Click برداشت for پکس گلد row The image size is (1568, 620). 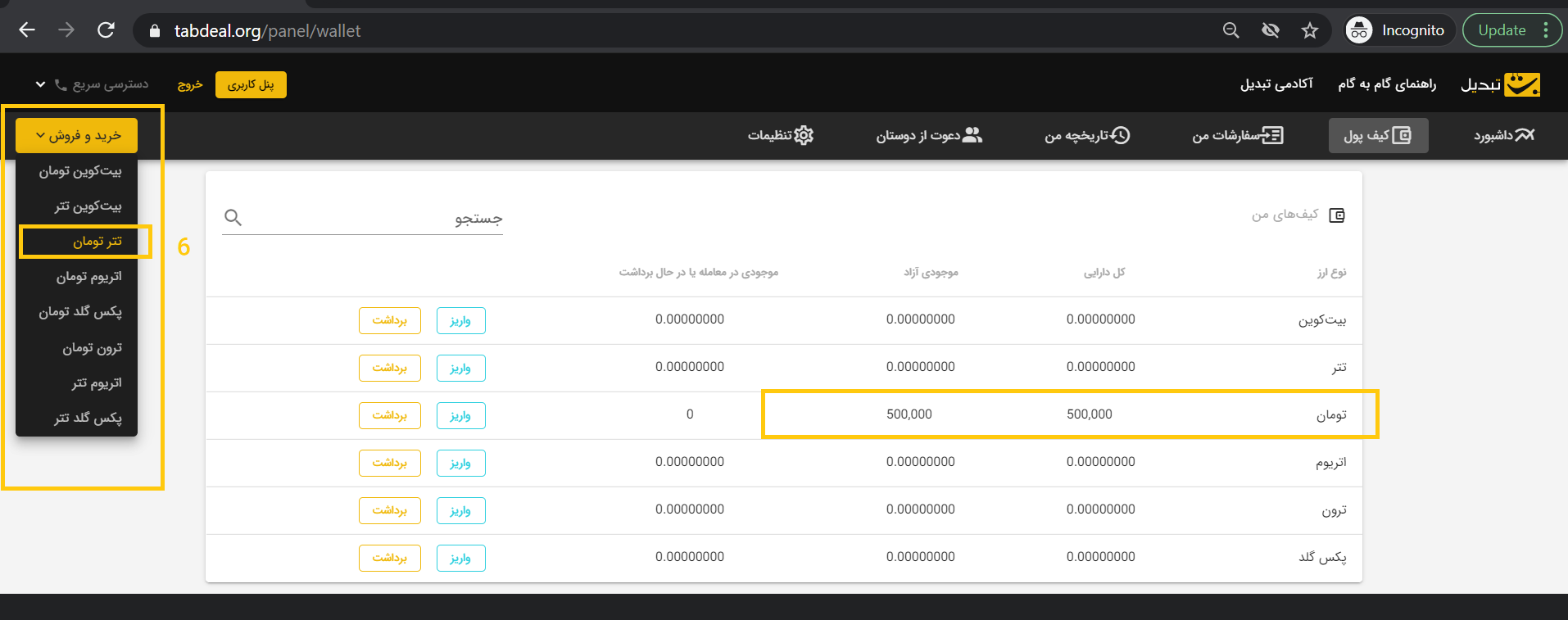click(390, 558)
